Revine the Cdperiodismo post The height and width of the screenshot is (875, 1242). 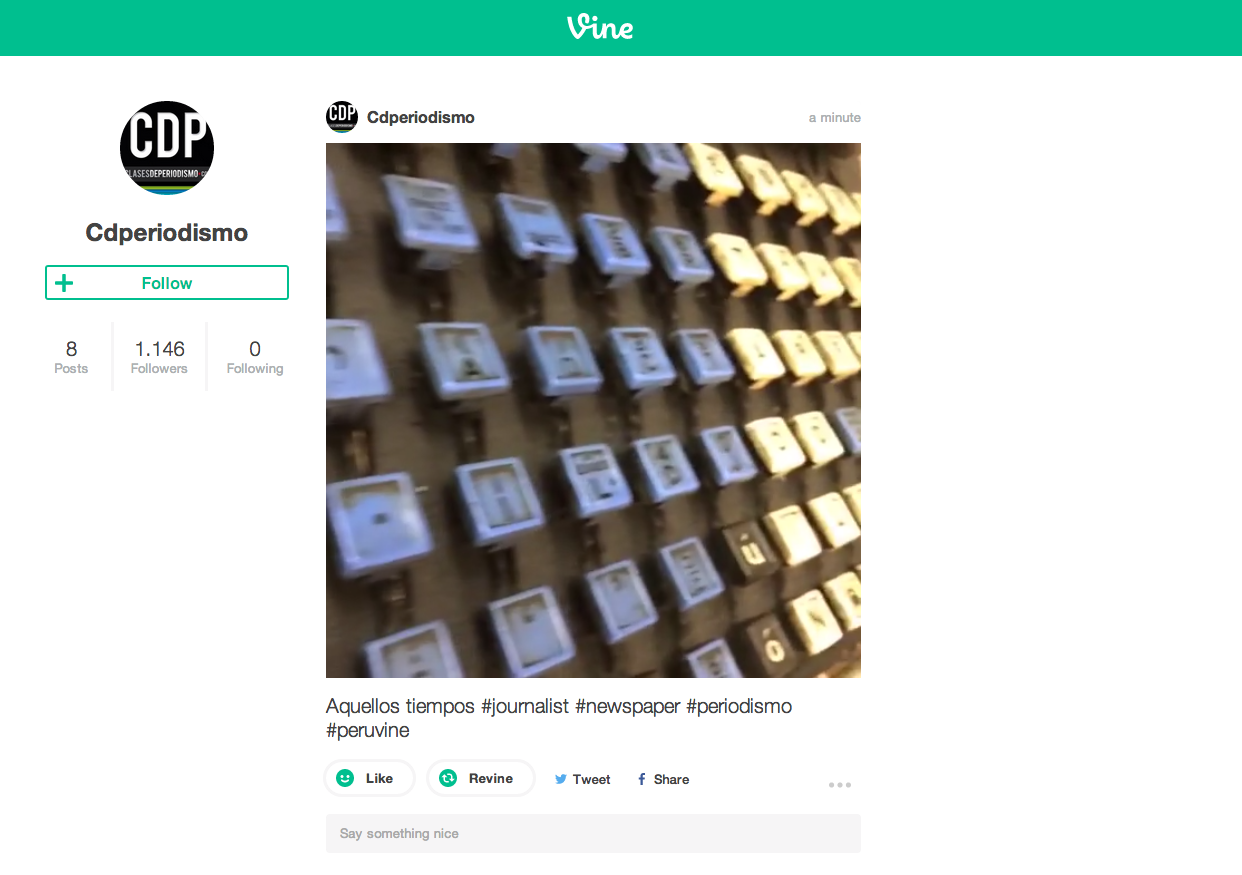(x=480, y=778)
